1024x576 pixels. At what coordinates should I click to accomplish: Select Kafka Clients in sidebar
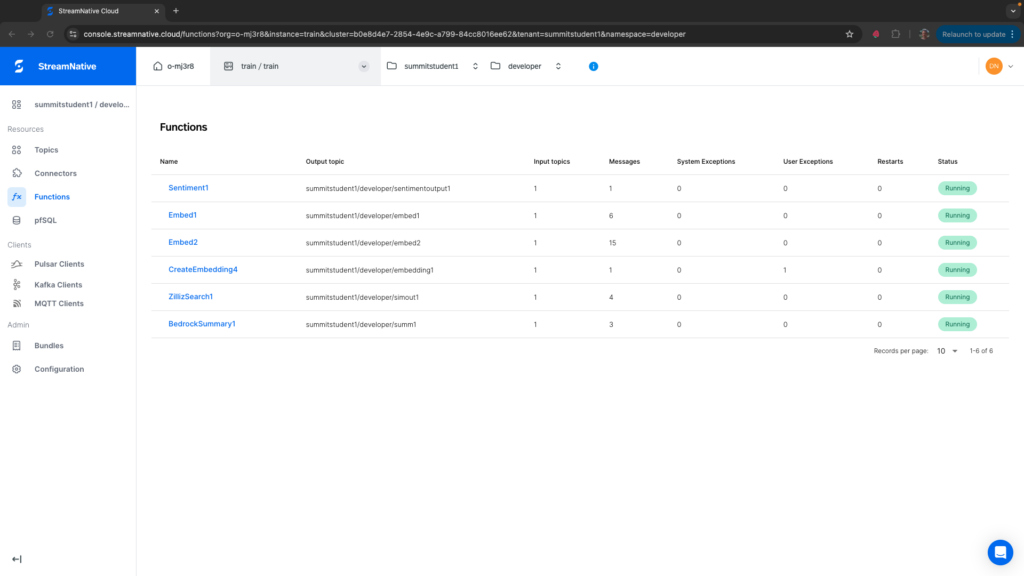coord(58,285)
